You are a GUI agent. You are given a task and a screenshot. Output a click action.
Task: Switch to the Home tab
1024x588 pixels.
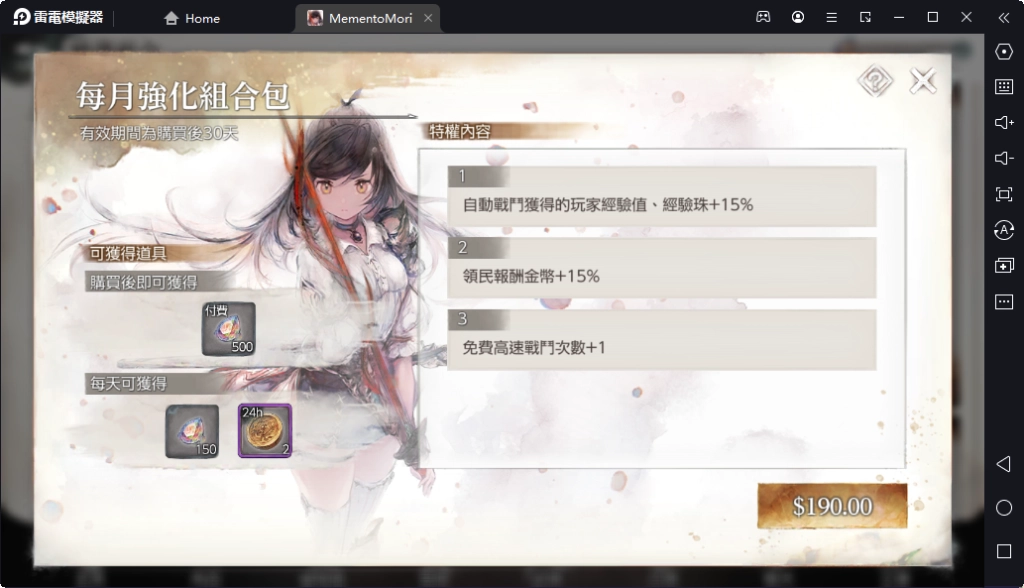coord(192,18)
